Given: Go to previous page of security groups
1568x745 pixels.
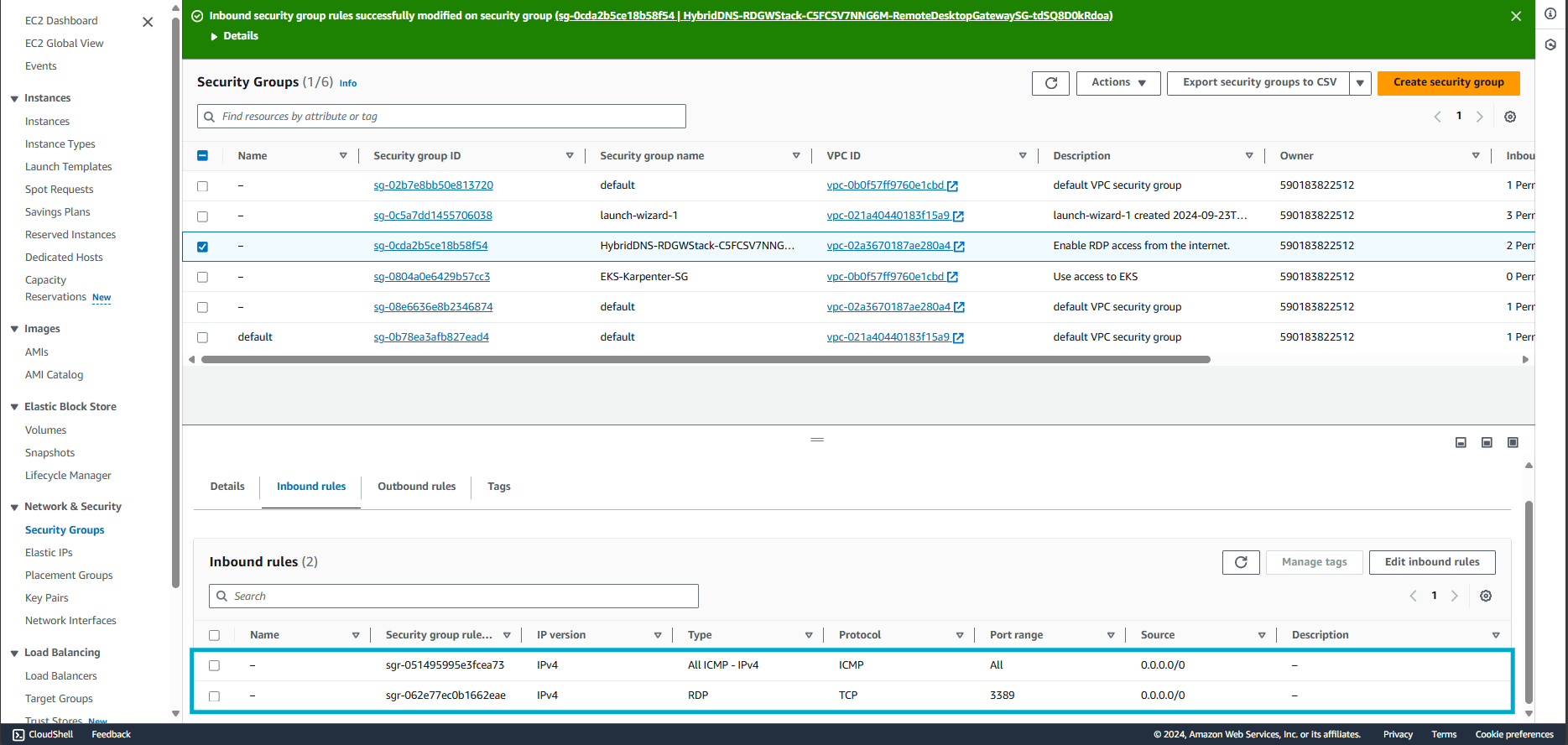Looking at the screenshot, I should tap(1437, 117).
